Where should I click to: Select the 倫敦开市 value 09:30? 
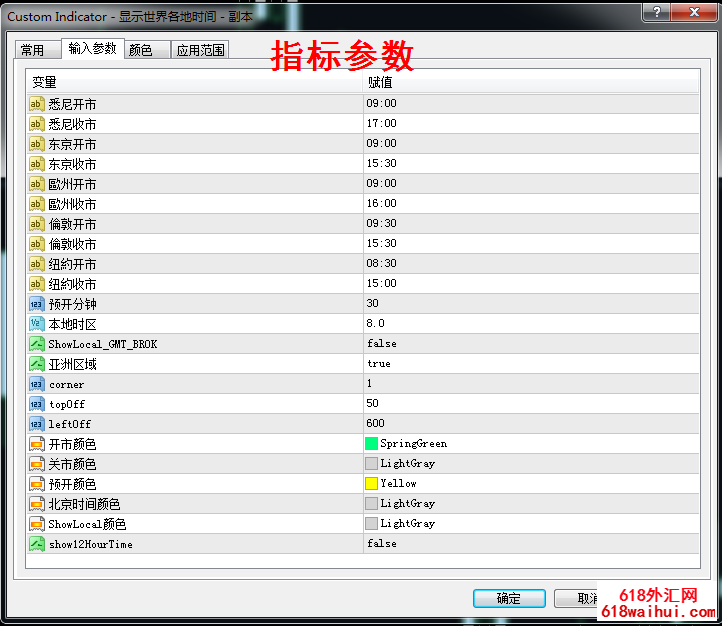381,223
